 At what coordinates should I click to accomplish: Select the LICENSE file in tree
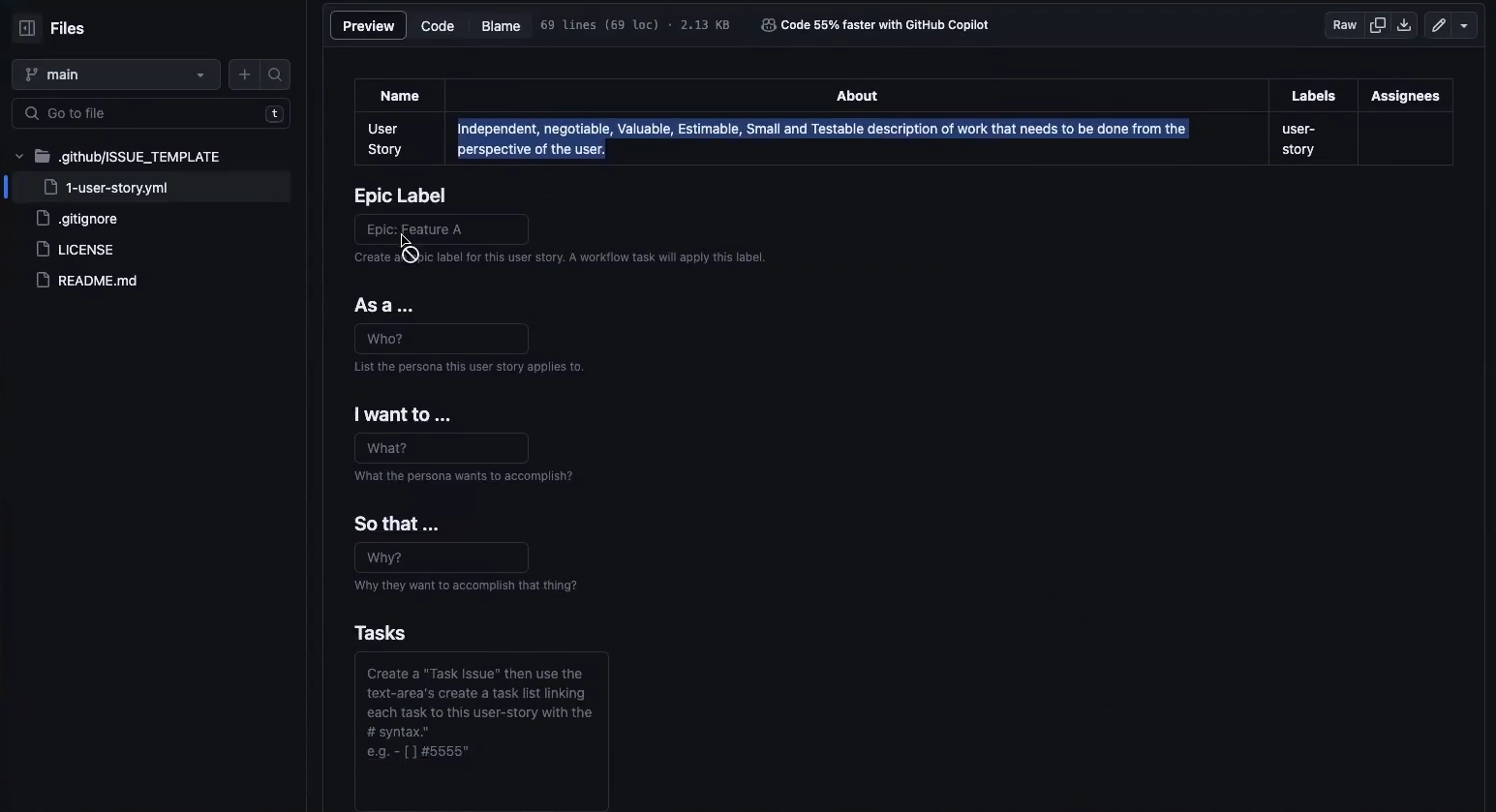85,250
